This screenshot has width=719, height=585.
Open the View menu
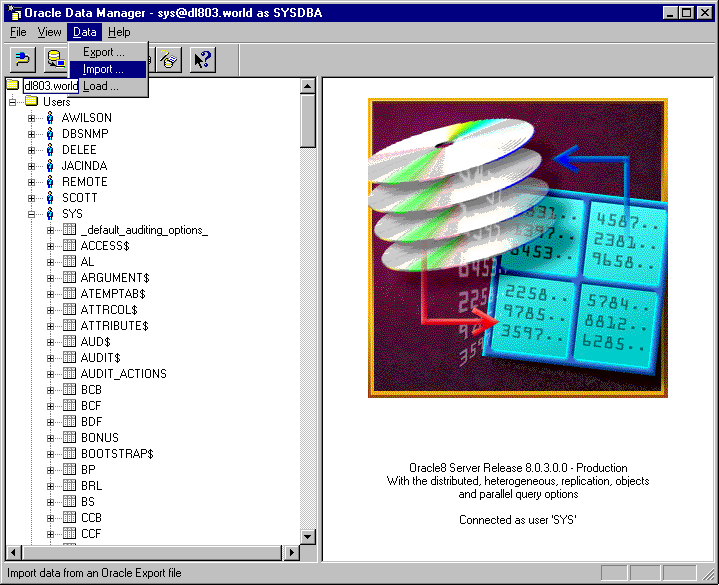49,32
